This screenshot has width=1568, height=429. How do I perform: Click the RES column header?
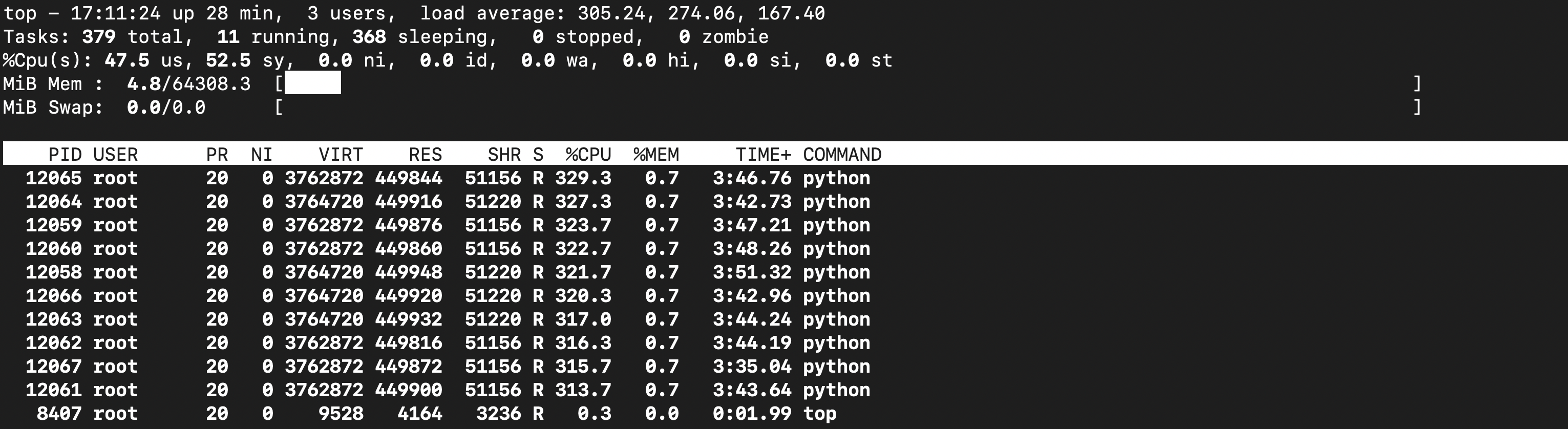pos(425,155)
